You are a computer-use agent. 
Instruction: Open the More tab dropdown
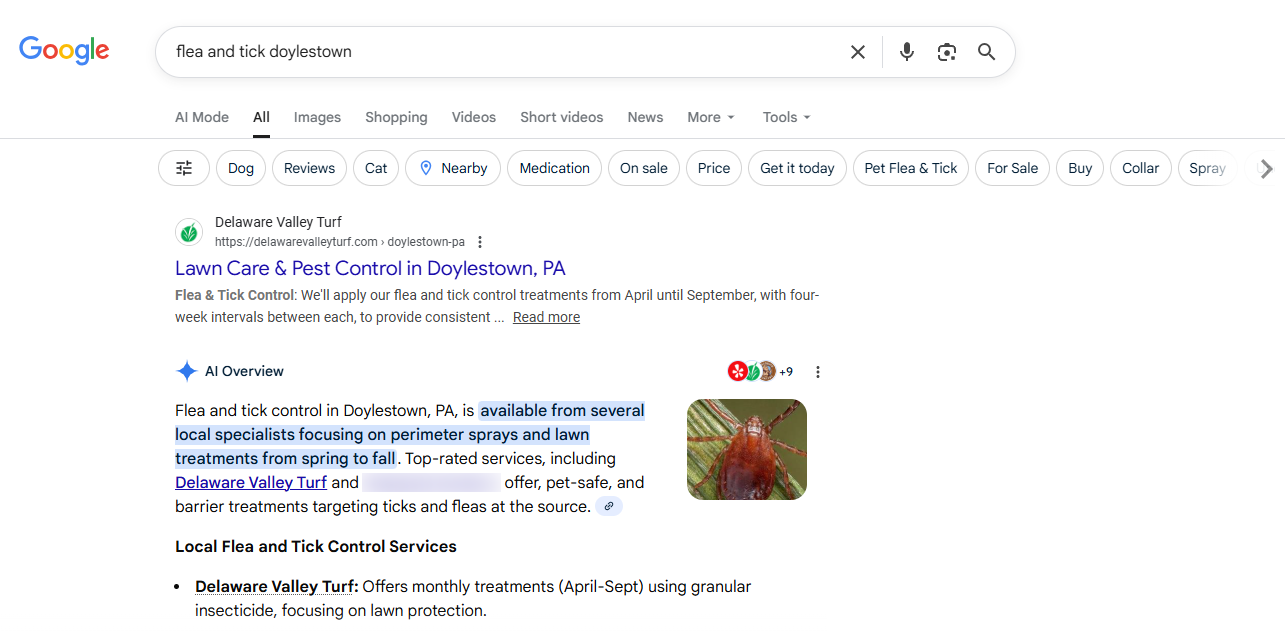pos(710,117)
